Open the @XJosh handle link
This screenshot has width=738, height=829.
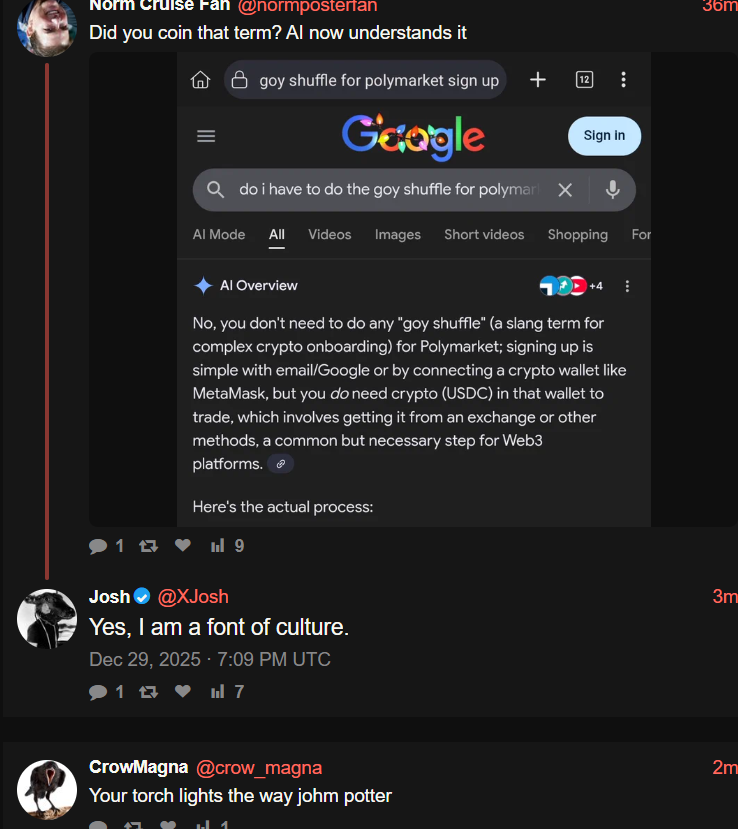193,597
